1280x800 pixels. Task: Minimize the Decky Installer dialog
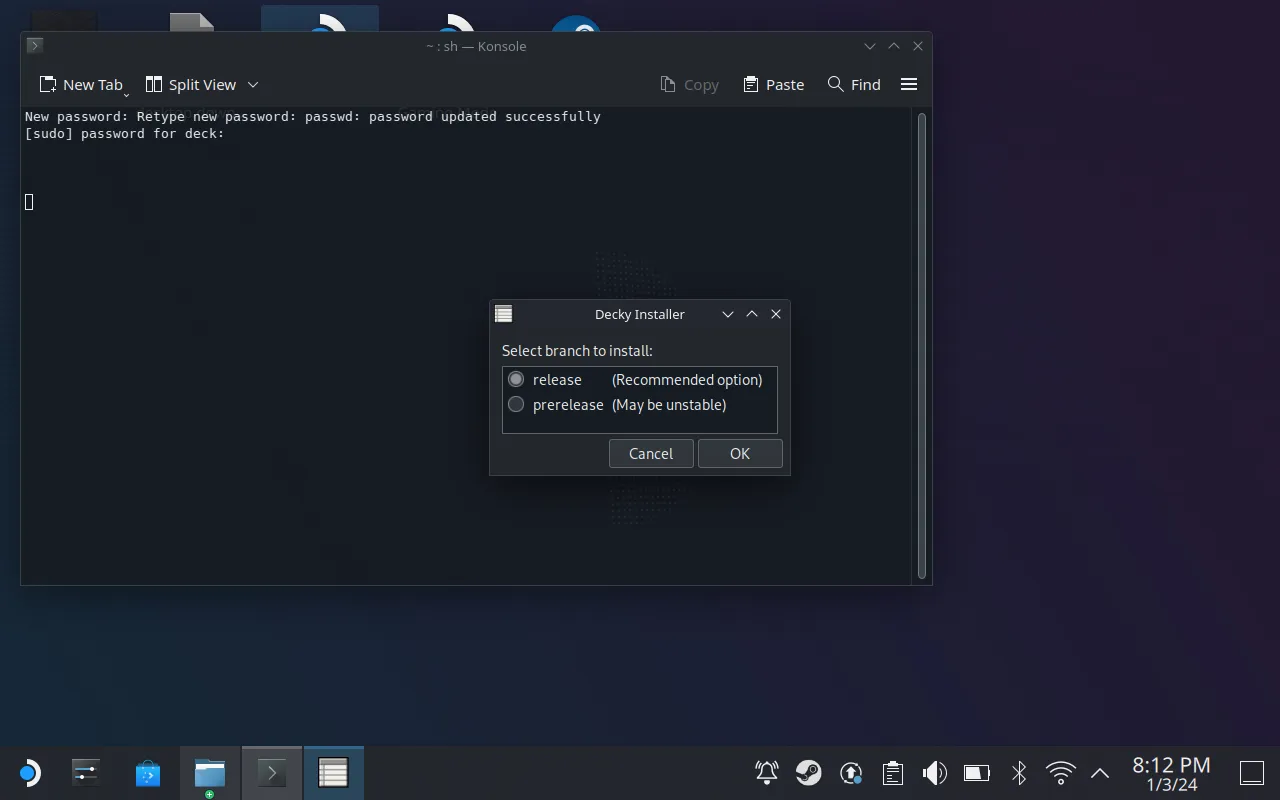coord(728,314)
